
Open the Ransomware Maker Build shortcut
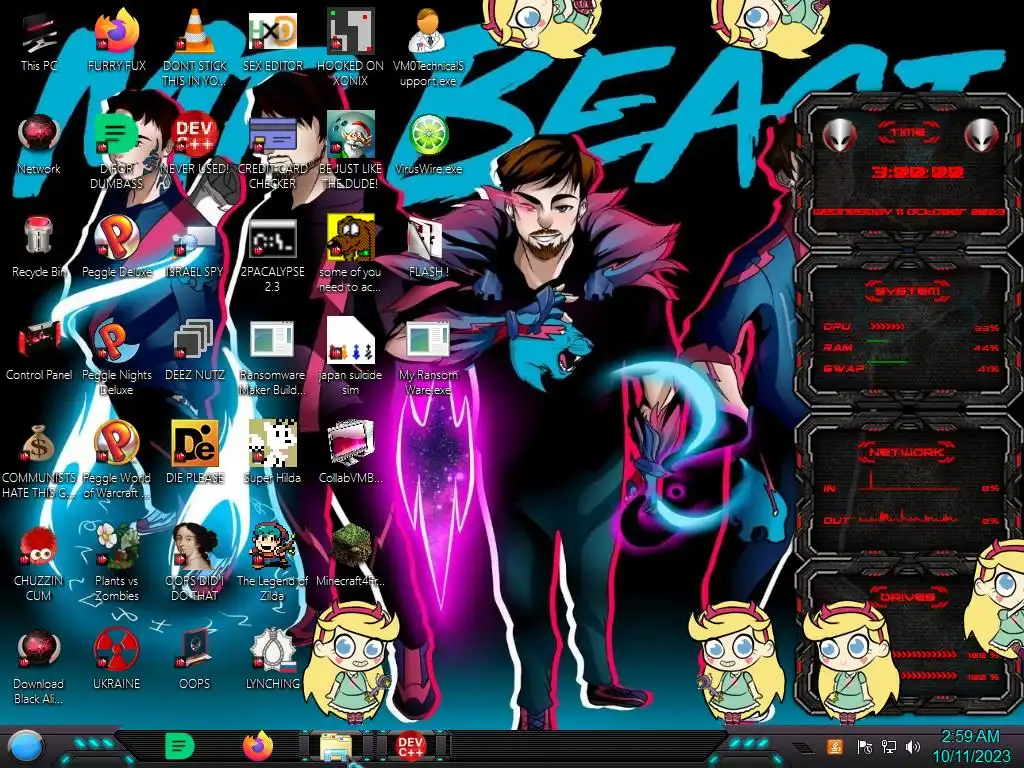pos(272,340)
